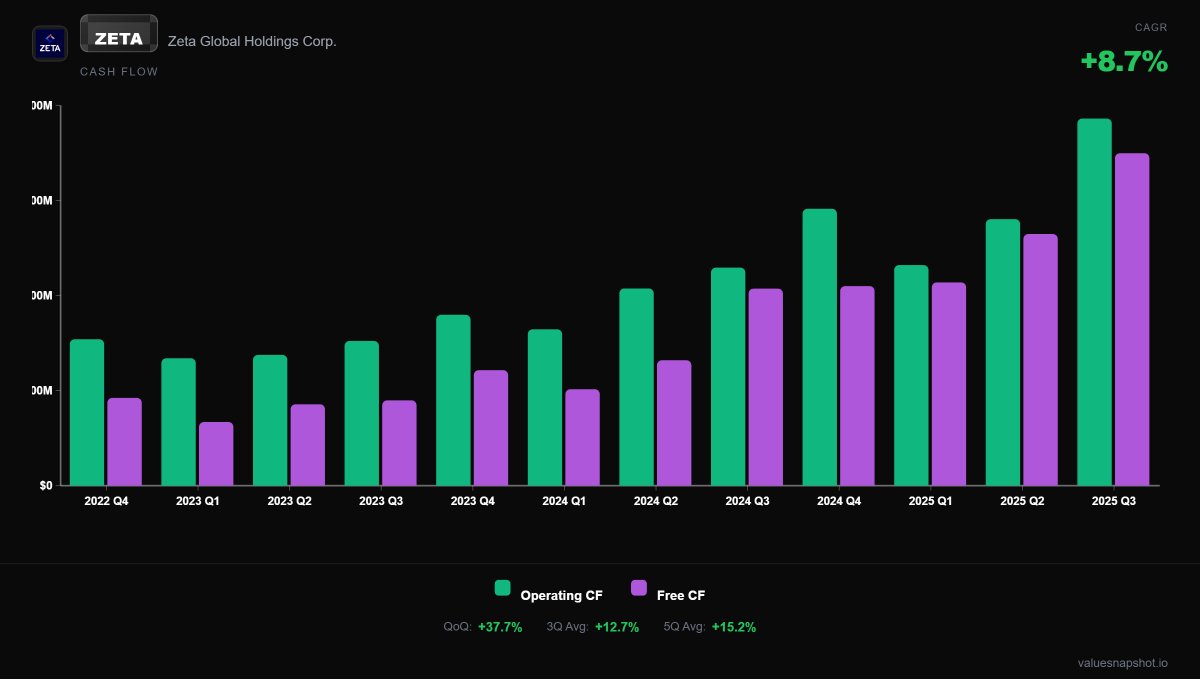Click the purple Free CF legend marker
Image resolution: width=1200 pixels, height=679 pixels.
coord(640,588)
